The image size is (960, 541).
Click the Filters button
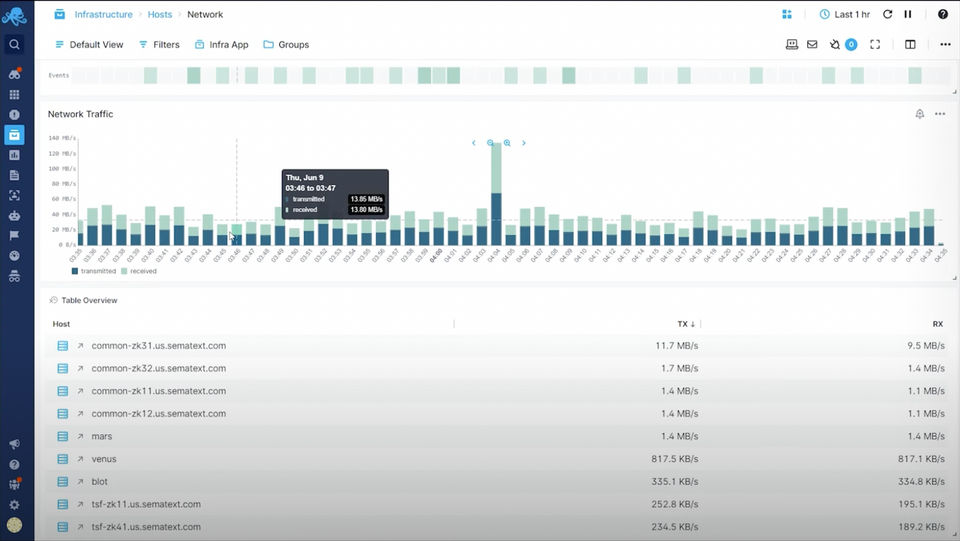point(159,45)
